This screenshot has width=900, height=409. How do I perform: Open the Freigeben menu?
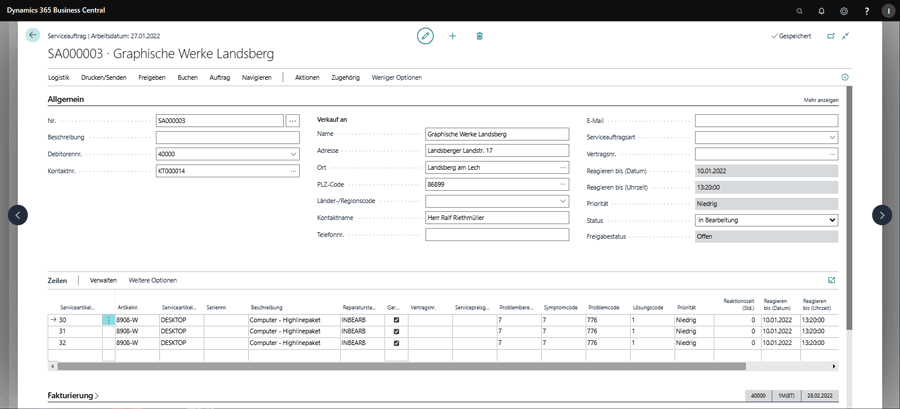pyautogui.click(x=152, y=77)
